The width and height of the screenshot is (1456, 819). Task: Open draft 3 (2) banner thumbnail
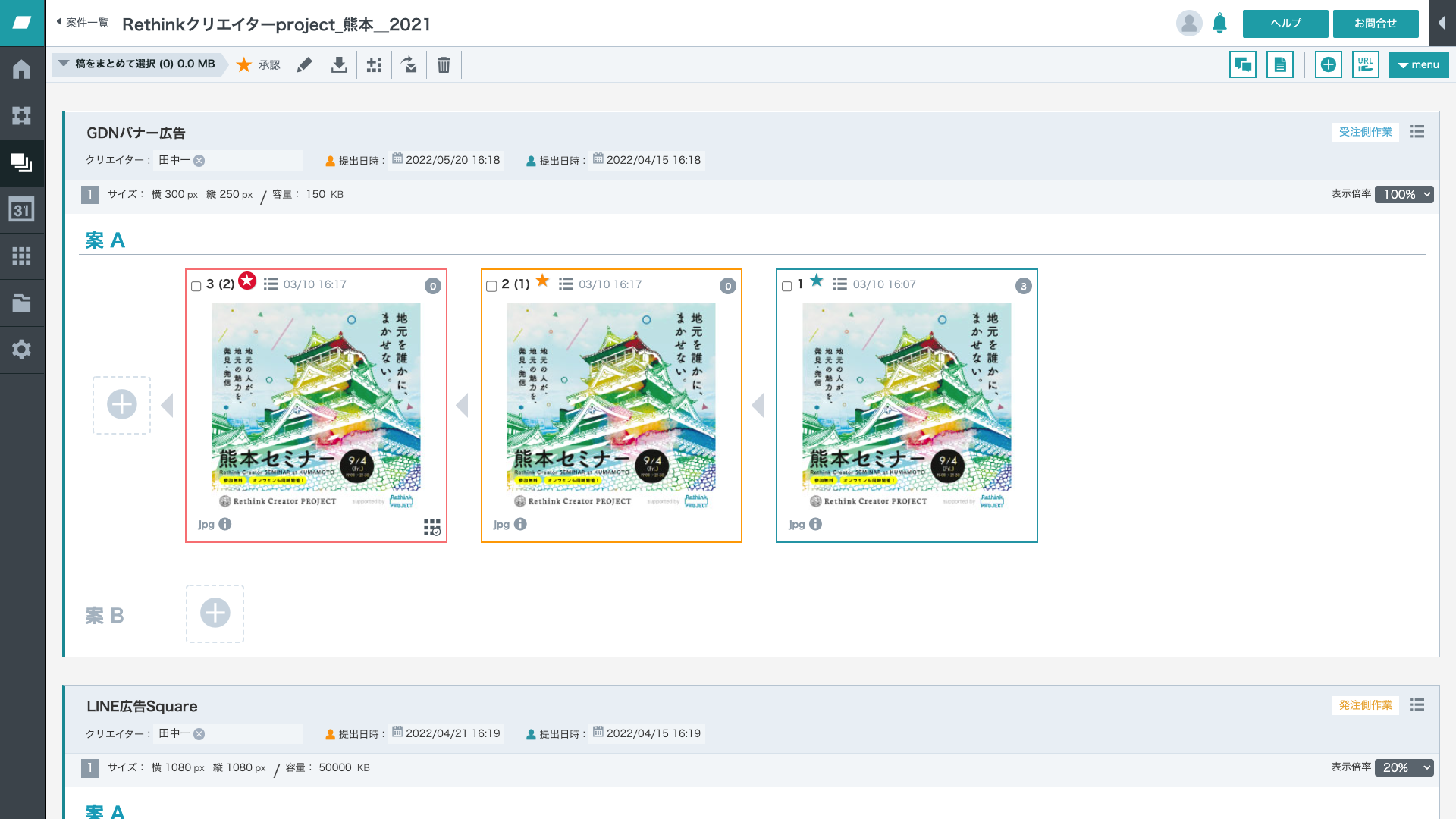(x=315, y=406)
